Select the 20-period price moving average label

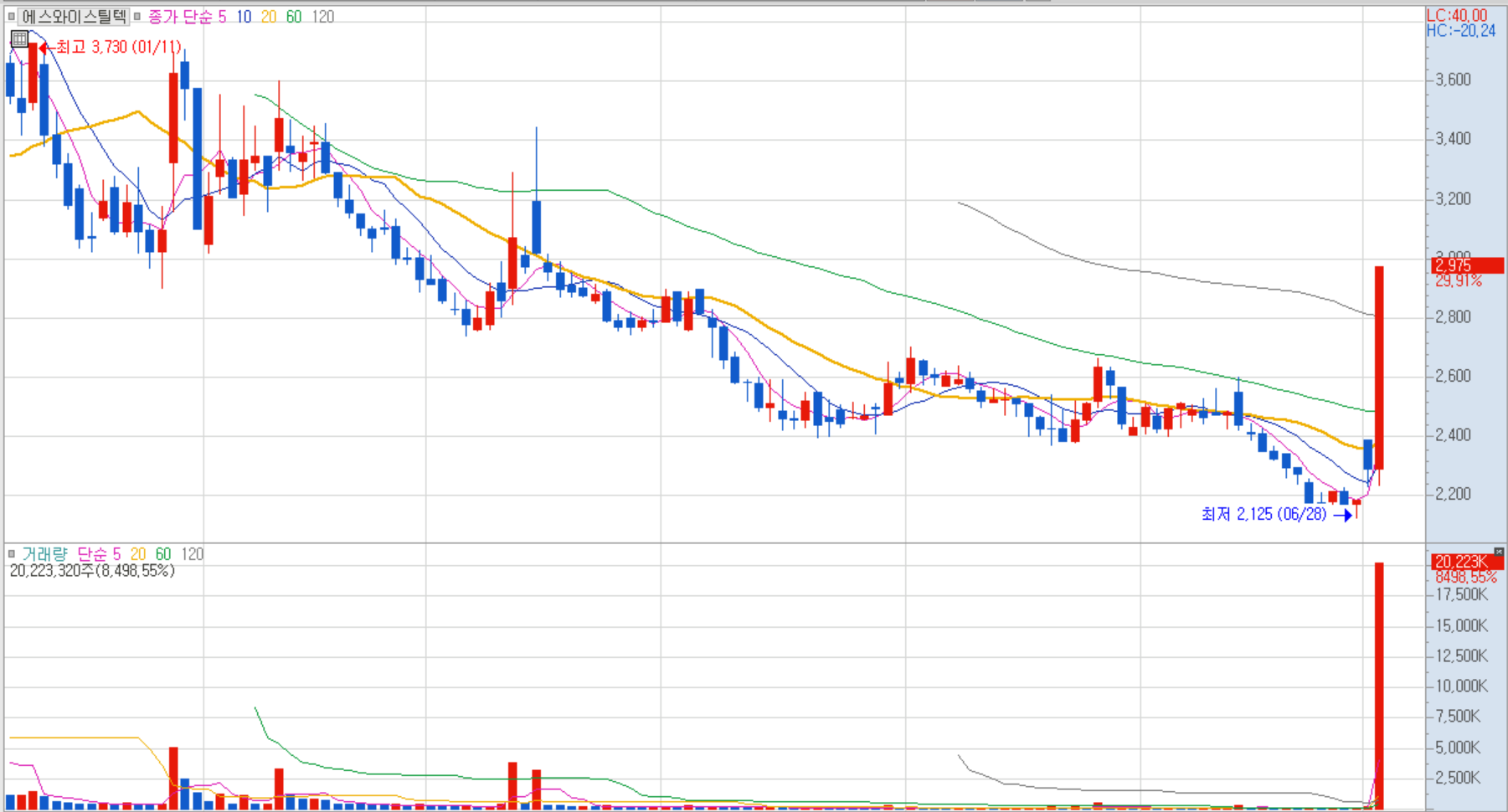coord(269,17)
